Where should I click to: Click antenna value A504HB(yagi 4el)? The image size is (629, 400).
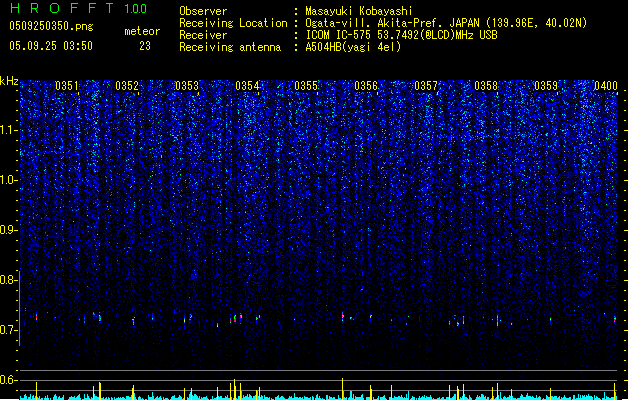353,47
